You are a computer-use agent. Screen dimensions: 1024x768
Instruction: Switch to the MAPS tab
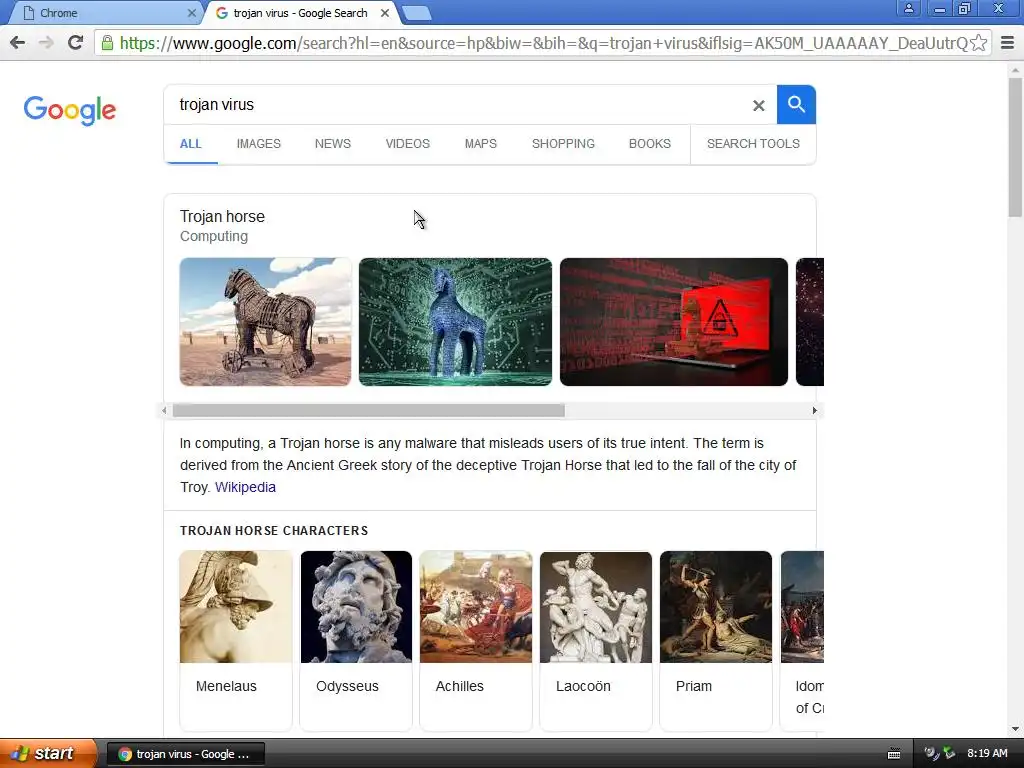click(x=481, y=144)
